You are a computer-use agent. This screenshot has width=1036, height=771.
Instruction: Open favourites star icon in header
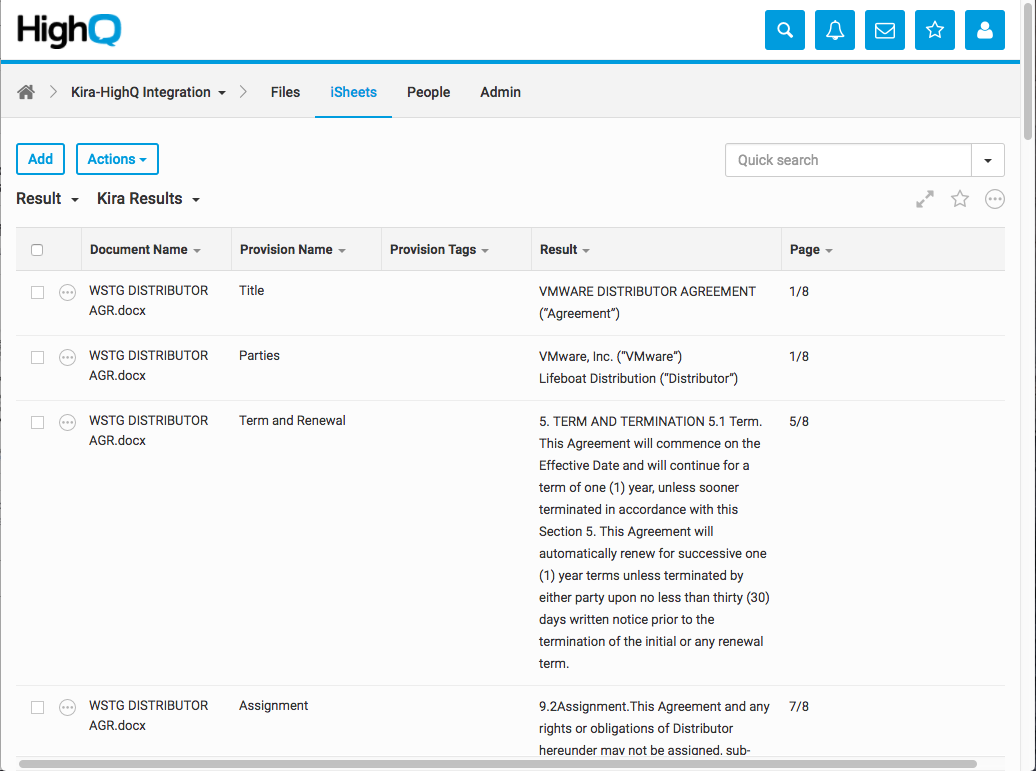point(934,30)
